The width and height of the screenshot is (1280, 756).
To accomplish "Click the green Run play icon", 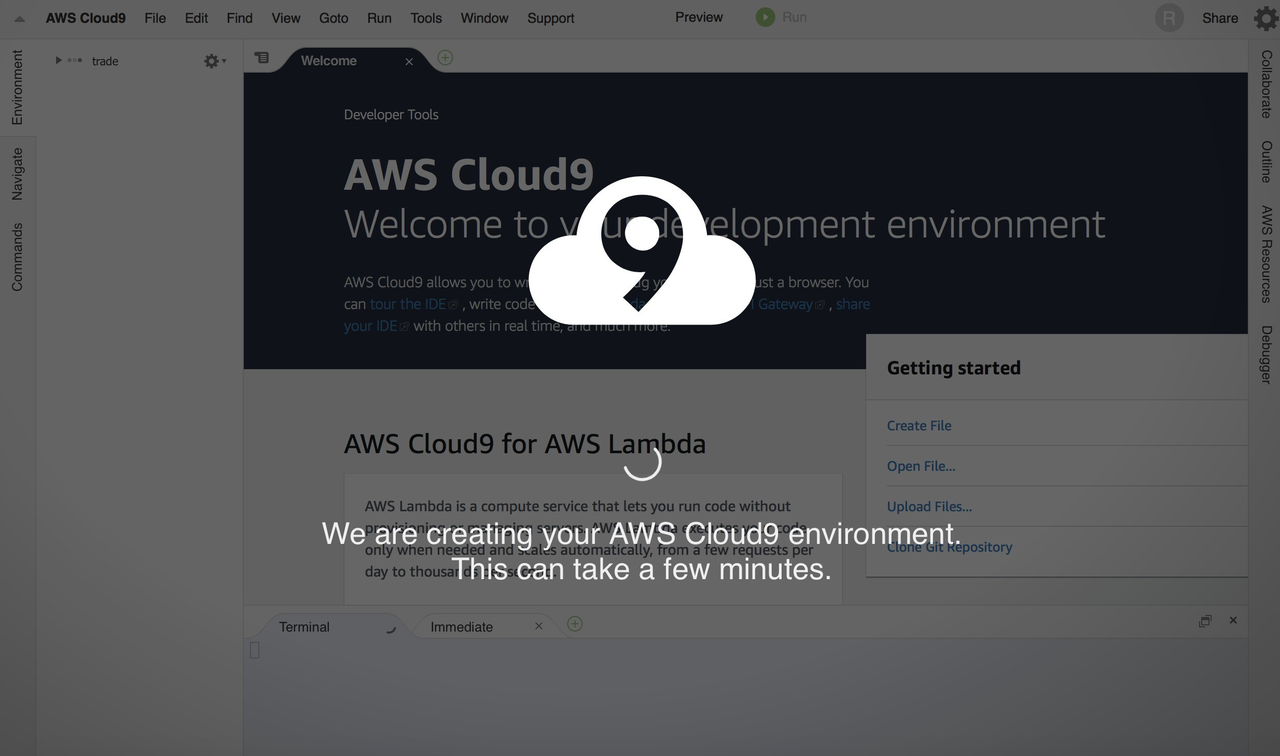I will [x=765, y=17].
